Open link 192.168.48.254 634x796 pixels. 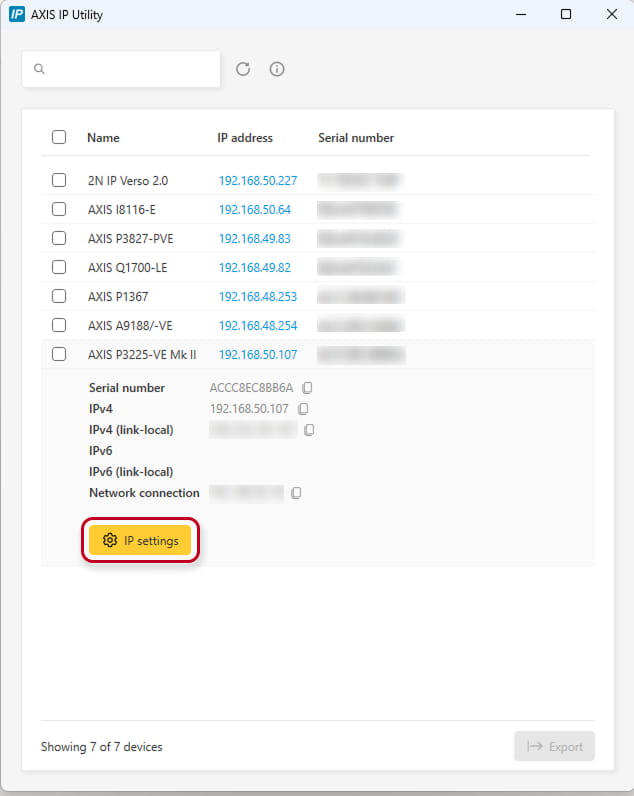point(258,325)
